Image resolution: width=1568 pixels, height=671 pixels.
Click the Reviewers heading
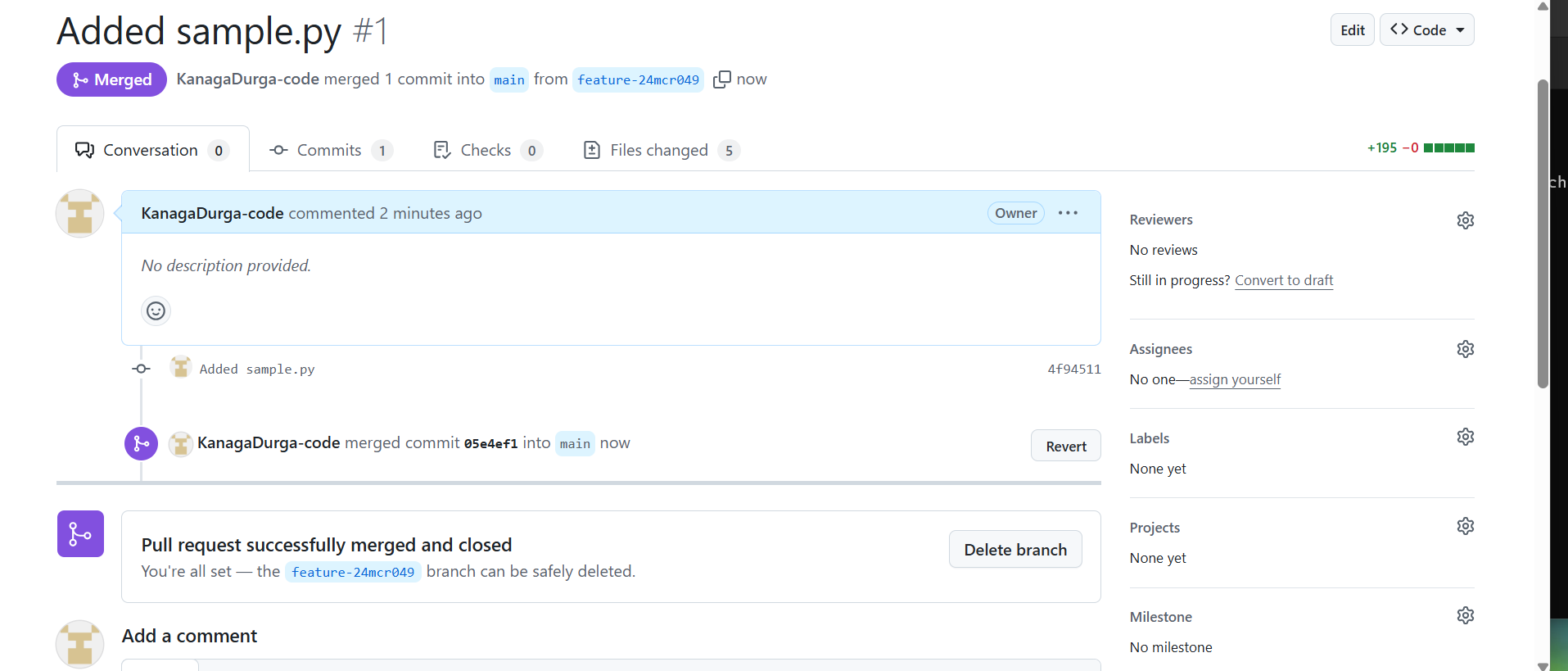[x=1161, y=220]
